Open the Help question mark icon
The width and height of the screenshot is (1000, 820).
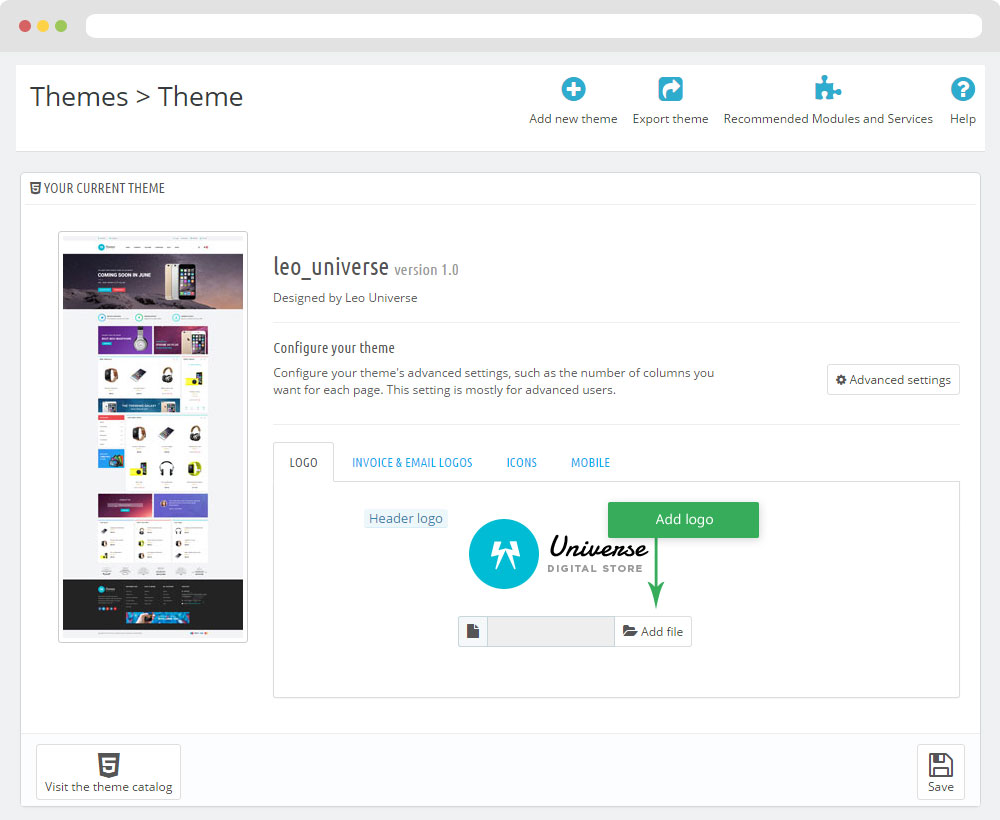pos(962,89)
